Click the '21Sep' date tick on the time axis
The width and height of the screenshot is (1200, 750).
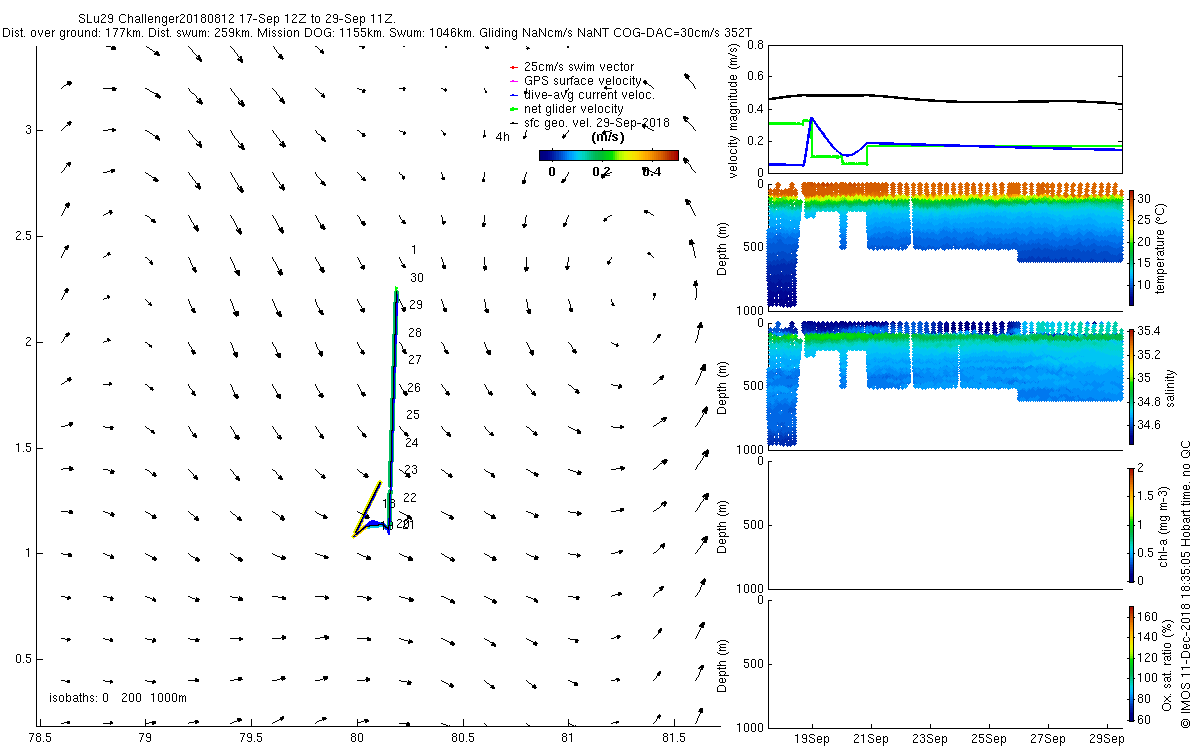click(x=870, y=738)
